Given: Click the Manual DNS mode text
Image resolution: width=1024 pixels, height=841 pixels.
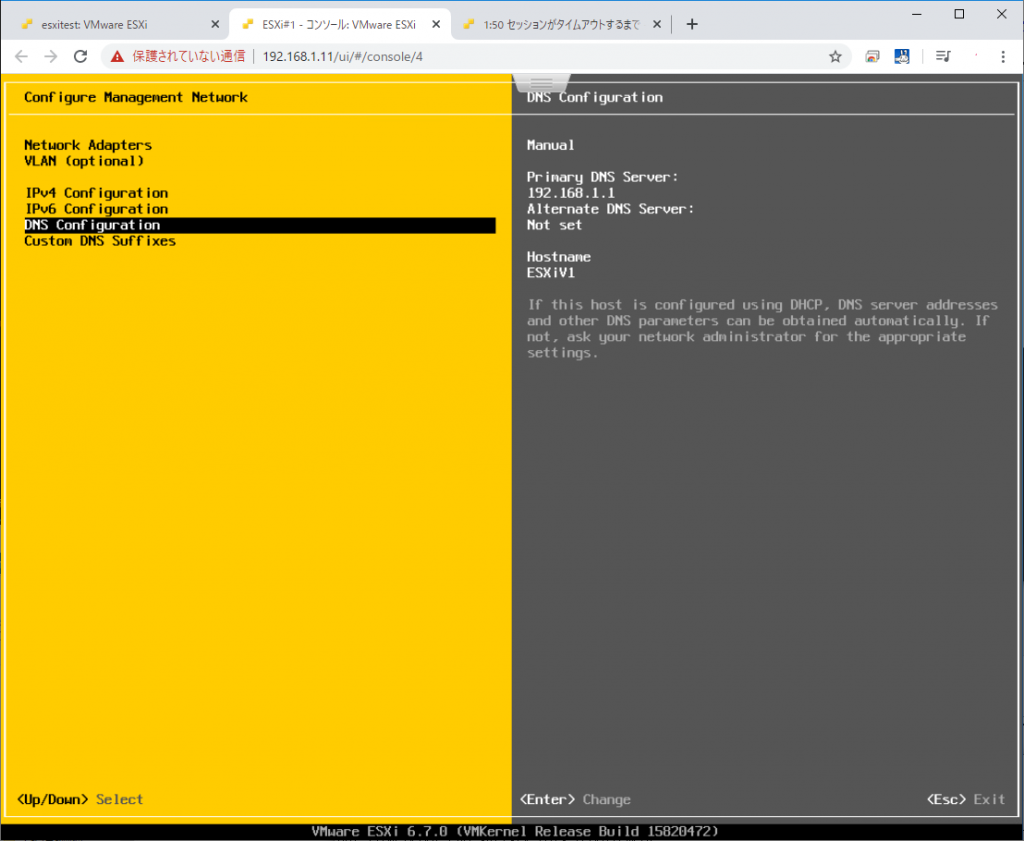Looking at the screenshot, I should [x=551, y=145].
